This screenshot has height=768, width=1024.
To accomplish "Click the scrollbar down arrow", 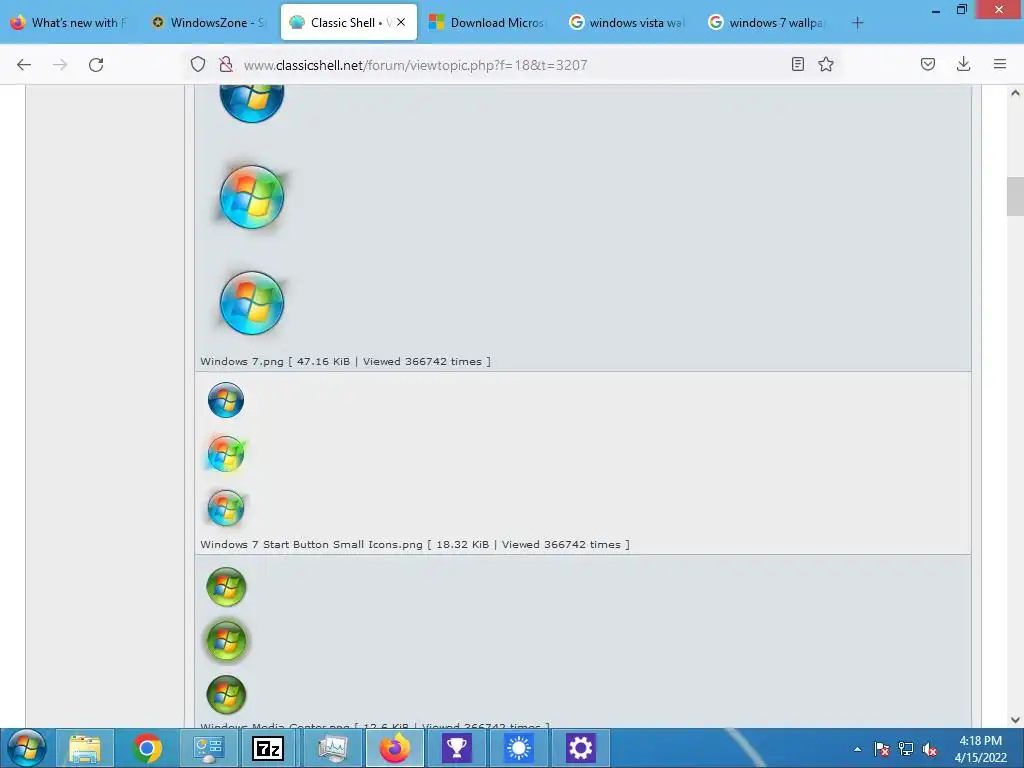I will (1015, 720).
